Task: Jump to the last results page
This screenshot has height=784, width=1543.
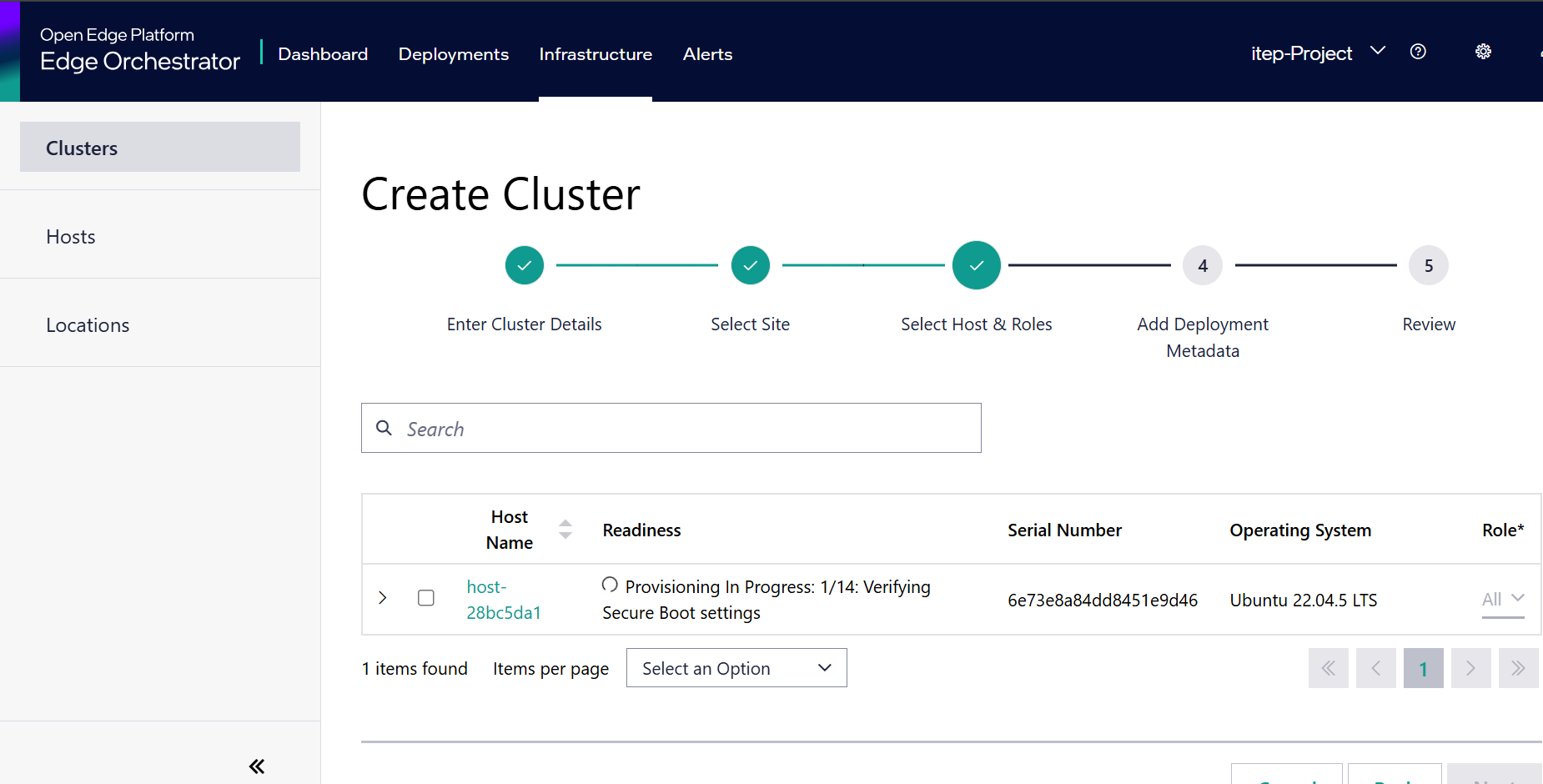Action: point(1518,668)
